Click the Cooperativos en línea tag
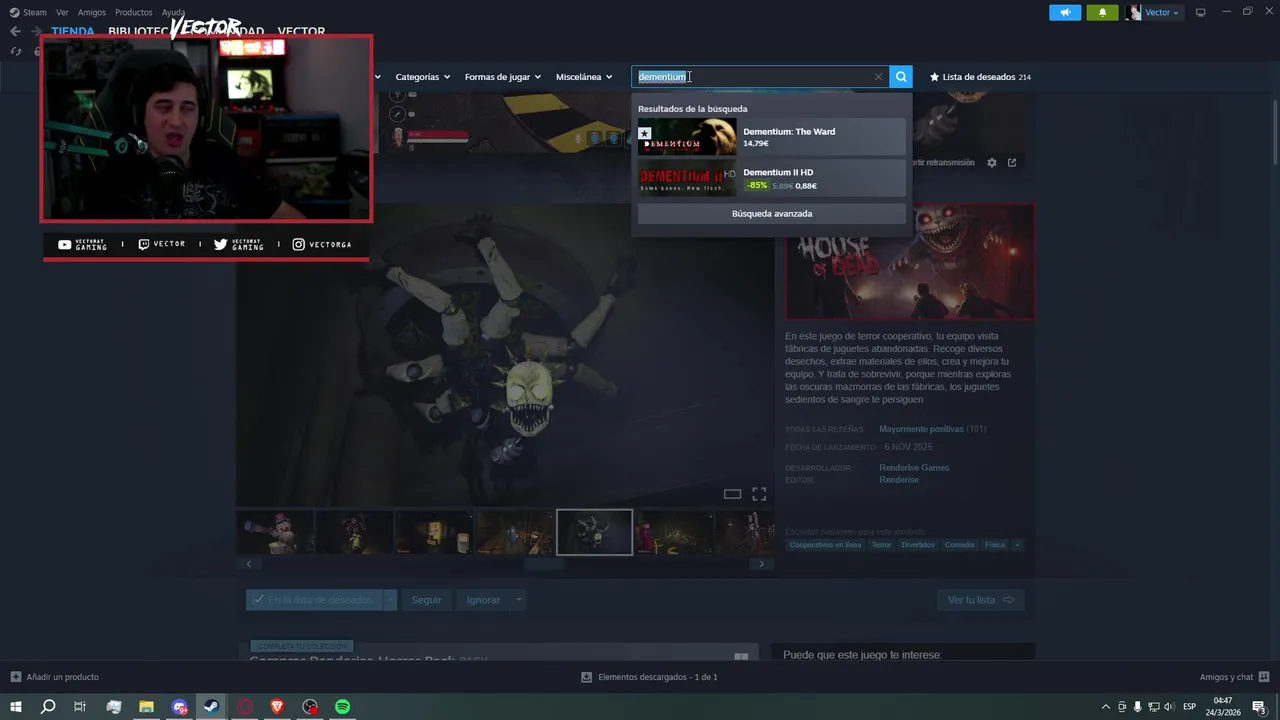 (825, 545)
